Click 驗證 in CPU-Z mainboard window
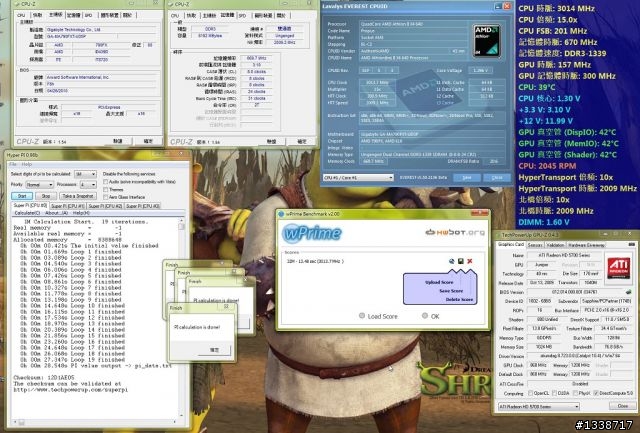Screen dimensions: 640x433 click(x=118, y=141)
